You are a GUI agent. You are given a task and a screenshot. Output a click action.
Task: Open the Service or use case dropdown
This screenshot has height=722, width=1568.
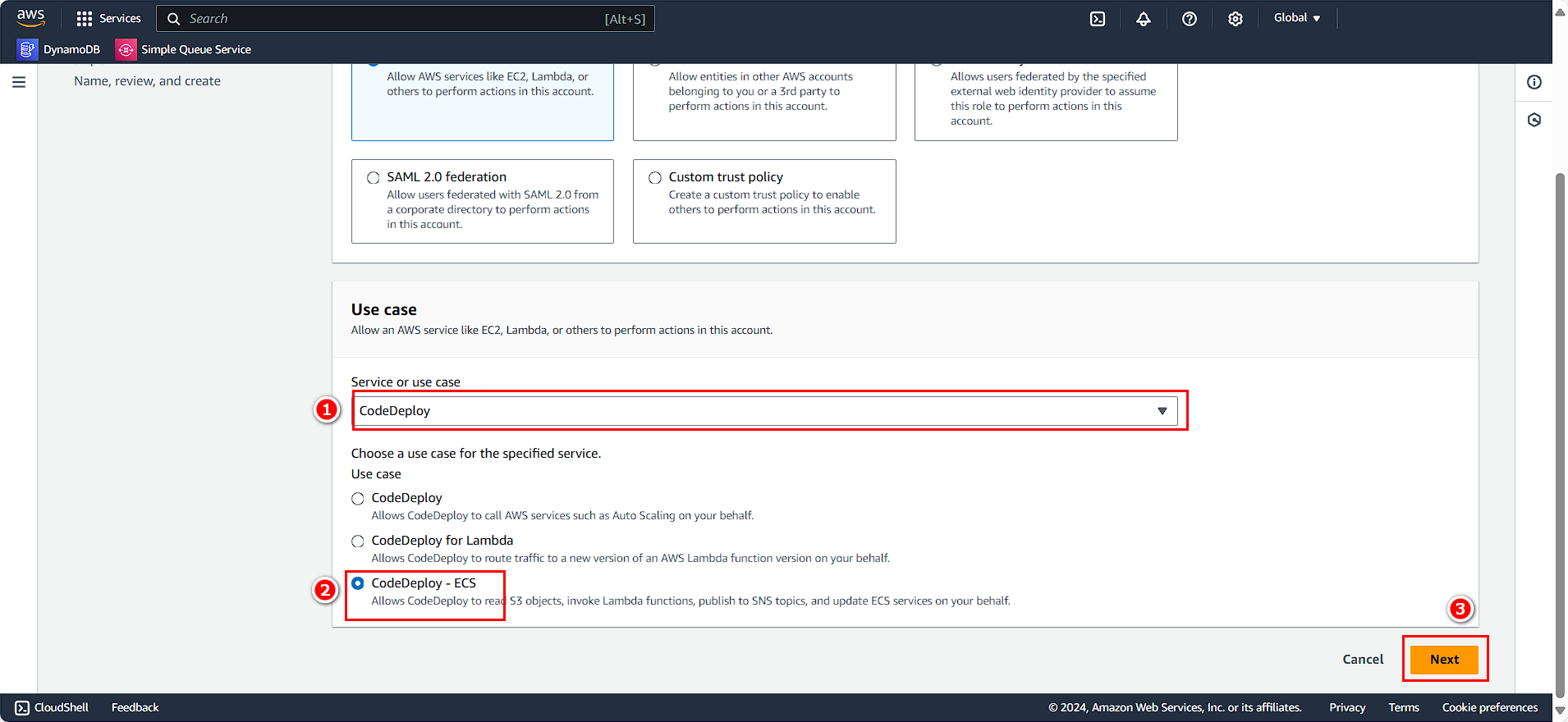(x=765, y=410)
